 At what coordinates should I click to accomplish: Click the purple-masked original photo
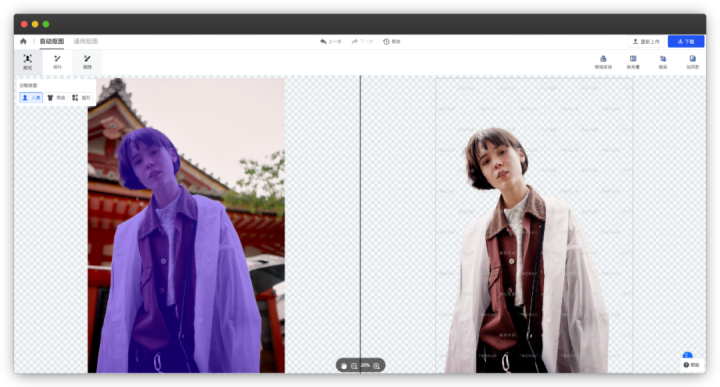click(186, 225)
